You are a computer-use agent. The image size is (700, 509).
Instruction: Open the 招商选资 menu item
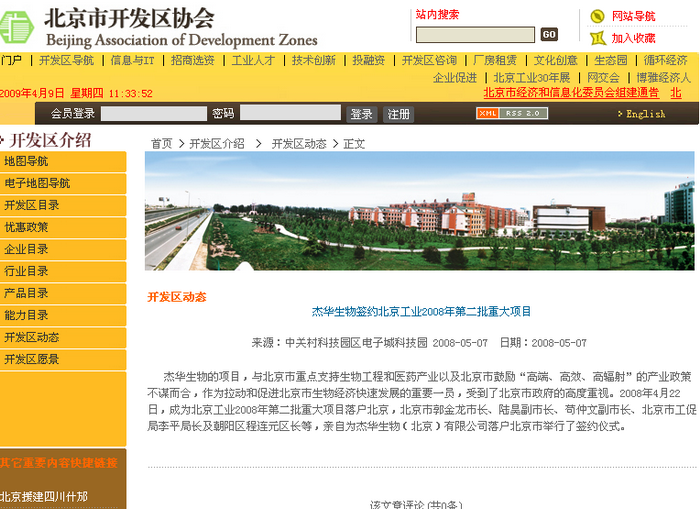(x=192, y=61)
